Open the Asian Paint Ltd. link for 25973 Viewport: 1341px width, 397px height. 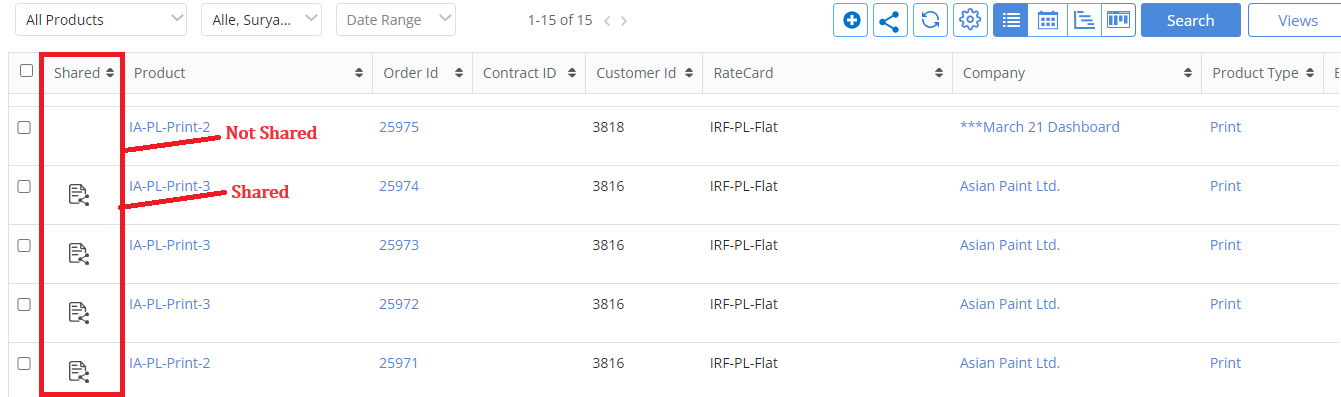click(1009, 245)
